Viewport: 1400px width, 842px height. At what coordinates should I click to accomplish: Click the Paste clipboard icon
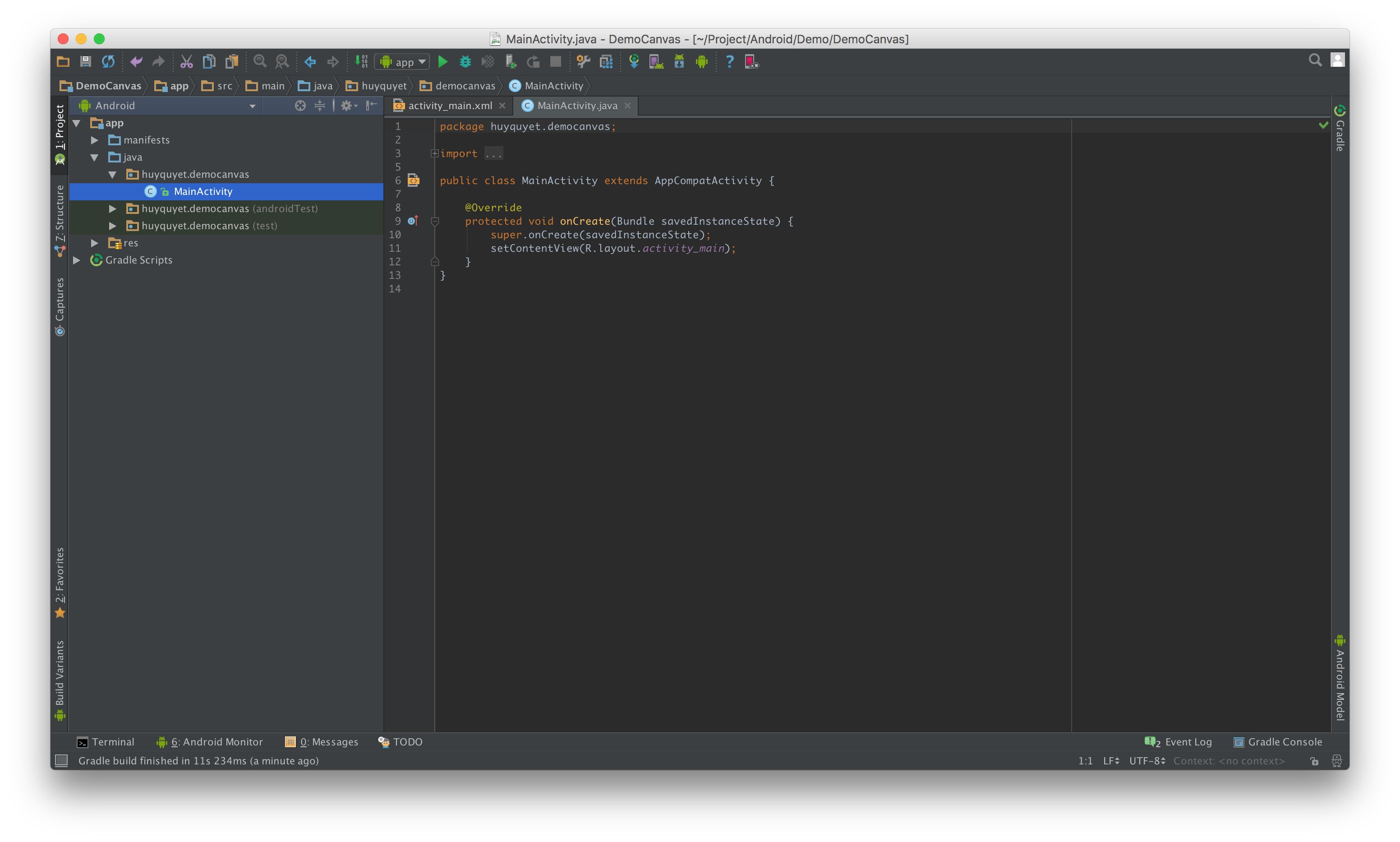232,61
